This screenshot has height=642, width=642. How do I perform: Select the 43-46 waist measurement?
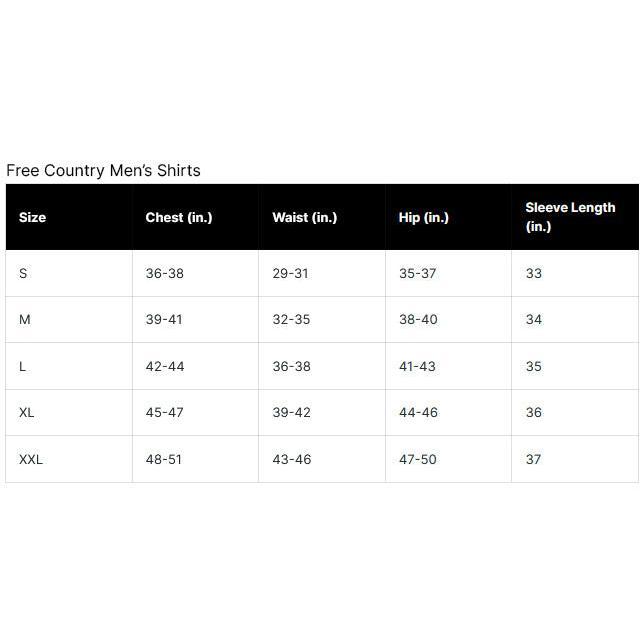coord(292,460)
